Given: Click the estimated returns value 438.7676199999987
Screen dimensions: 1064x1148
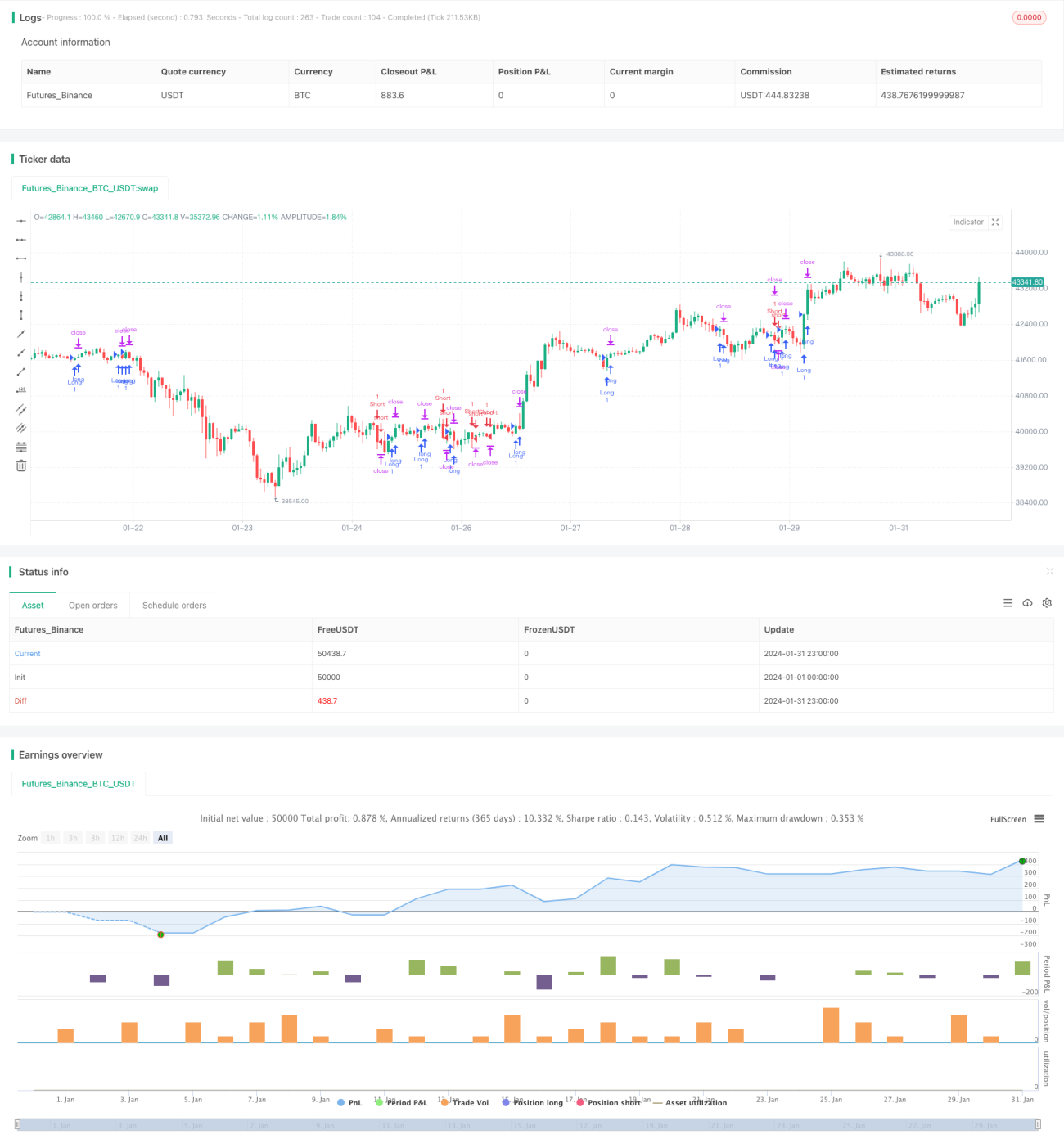Looking at the screenshot, I should (922, 96).
